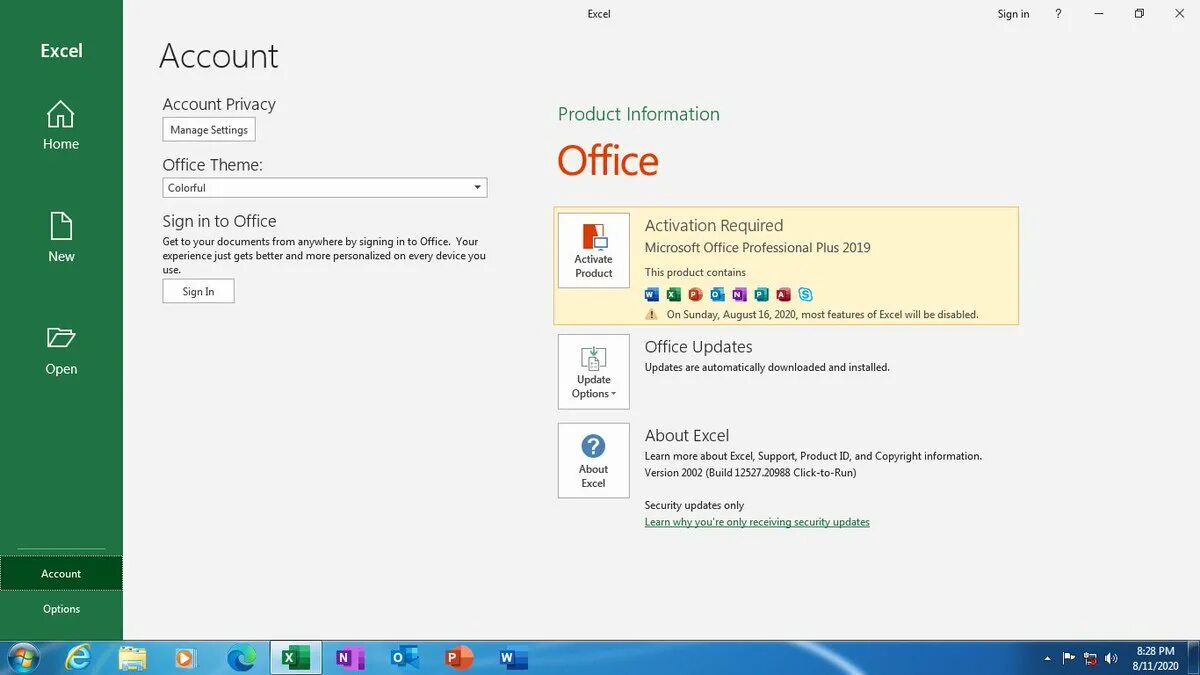Screen dimensions: 1200x675
Task: Click the Manage Settings button
Action: click(209, 130)
